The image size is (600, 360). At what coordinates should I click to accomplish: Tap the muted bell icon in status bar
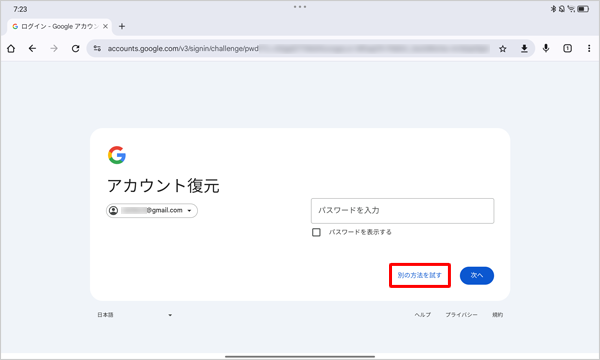[x=562, y=9]
